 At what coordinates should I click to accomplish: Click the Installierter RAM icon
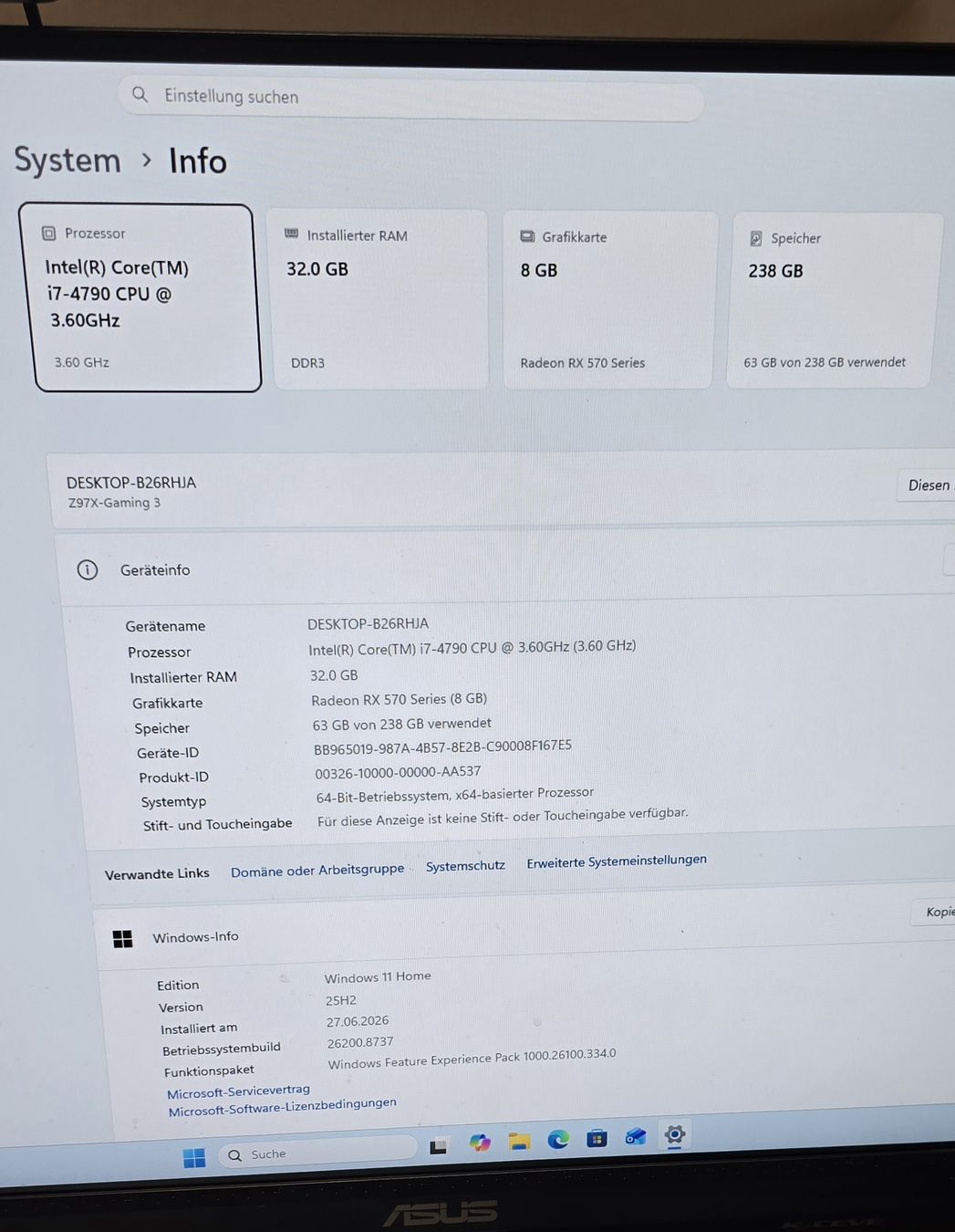292,235
